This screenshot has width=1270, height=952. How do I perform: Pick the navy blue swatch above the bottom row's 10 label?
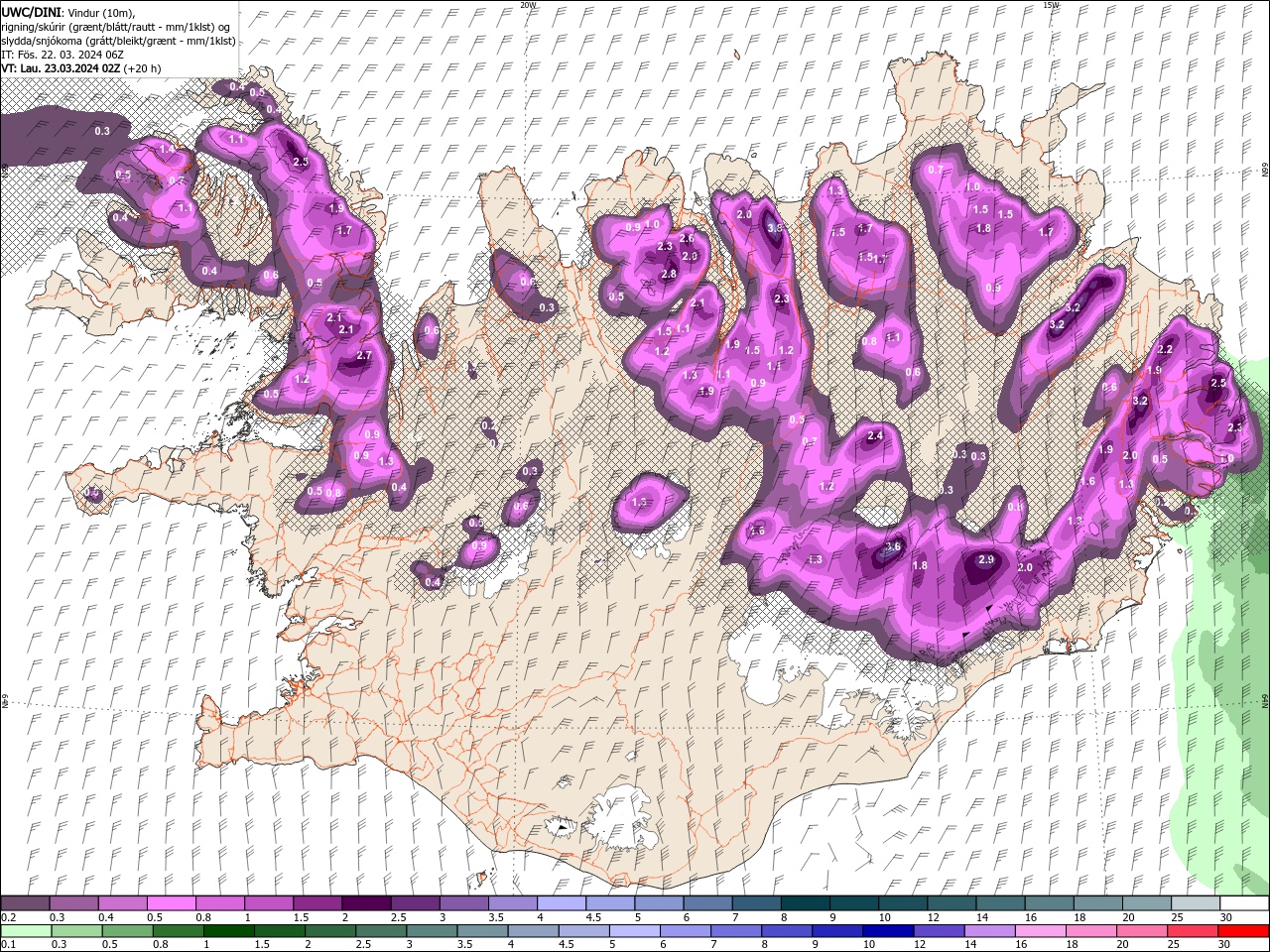(888, 931)
